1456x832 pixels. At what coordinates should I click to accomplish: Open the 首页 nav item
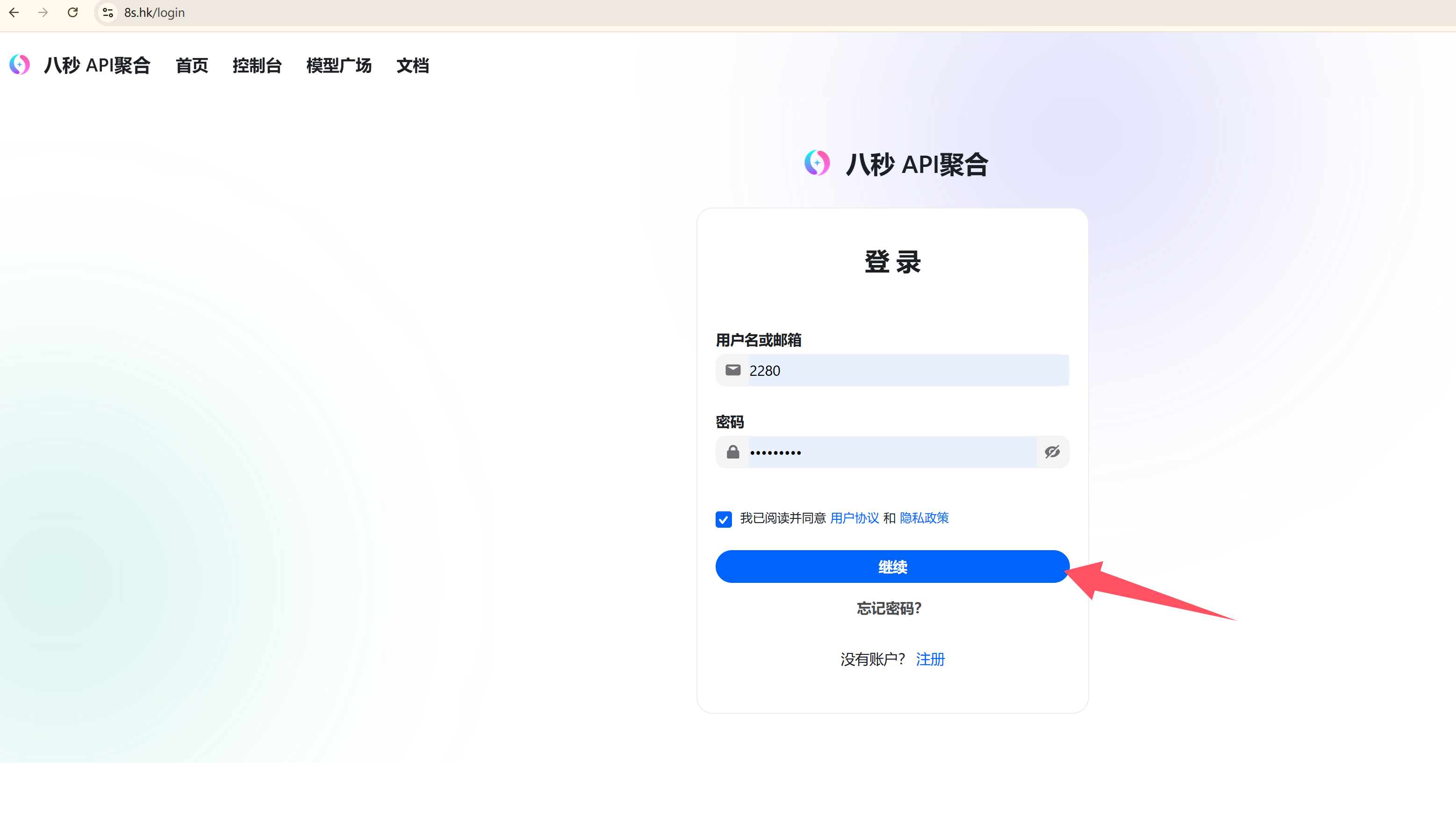(192, 66)
